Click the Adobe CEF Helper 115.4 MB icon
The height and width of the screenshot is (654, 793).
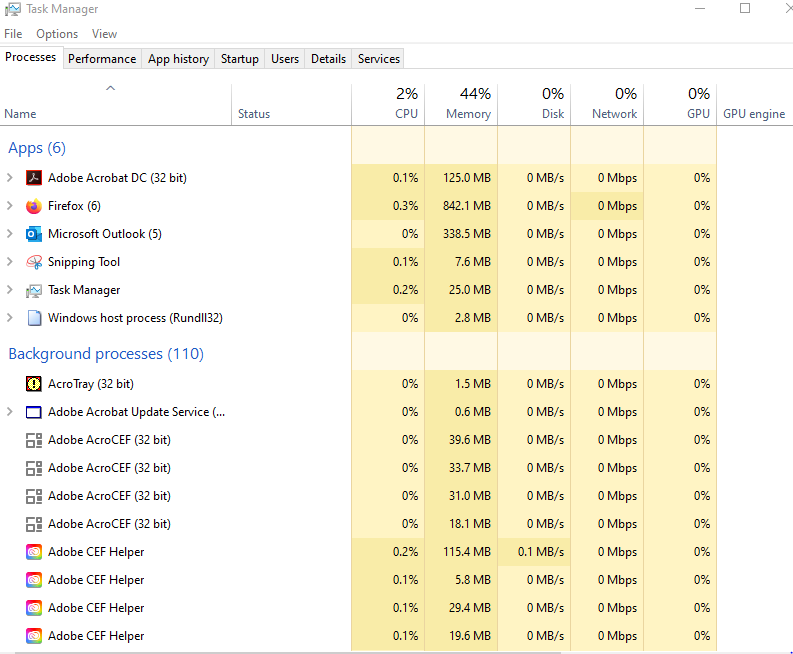point(34,552)
